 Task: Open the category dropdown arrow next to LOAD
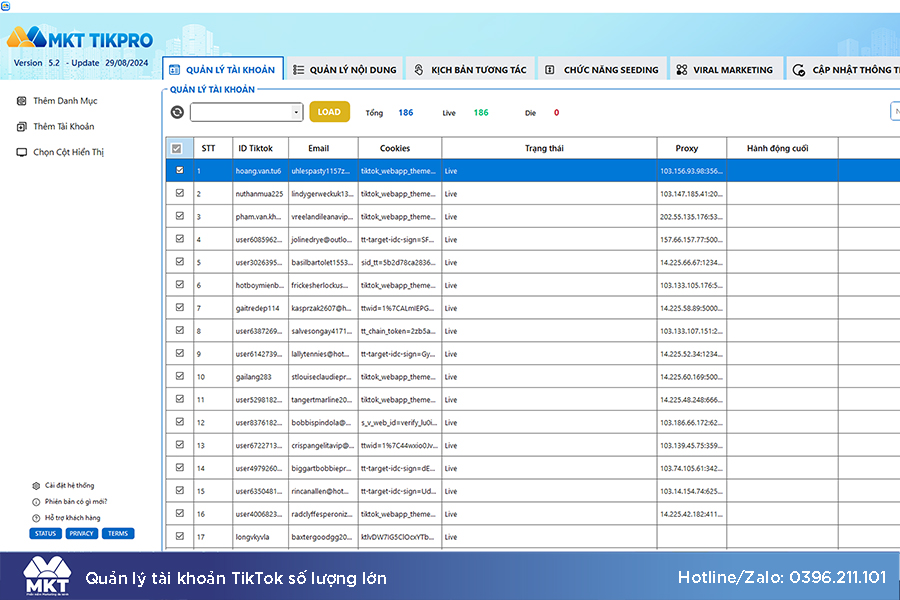pos(296,112)
